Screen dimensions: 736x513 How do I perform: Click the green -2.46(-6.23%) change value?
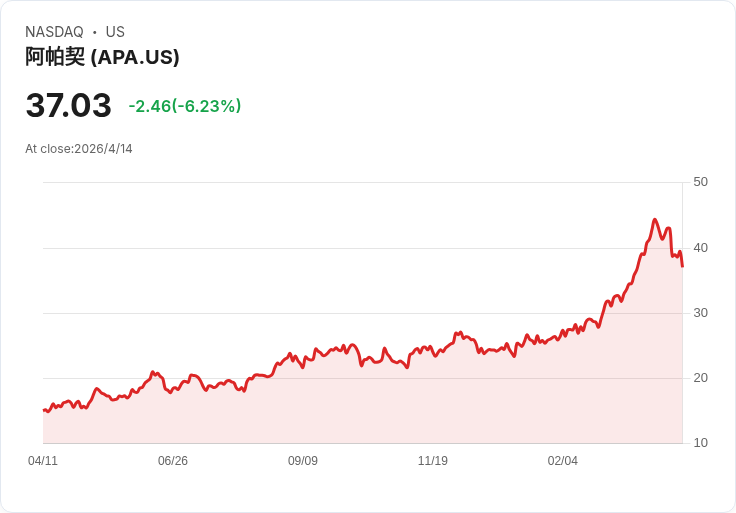185,106
